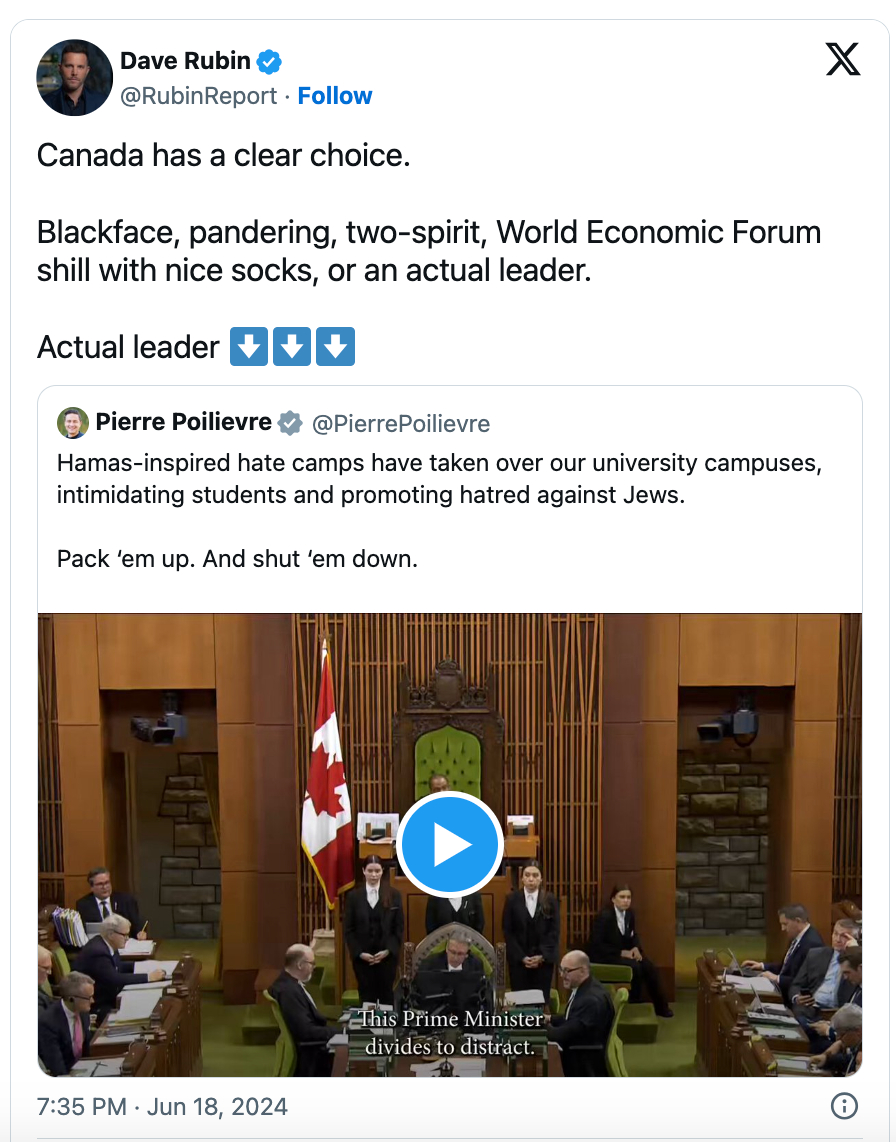896x1142 pixels.
Task: Open the quoted tweet's "Pack 'em up" text
Action: 237,558
